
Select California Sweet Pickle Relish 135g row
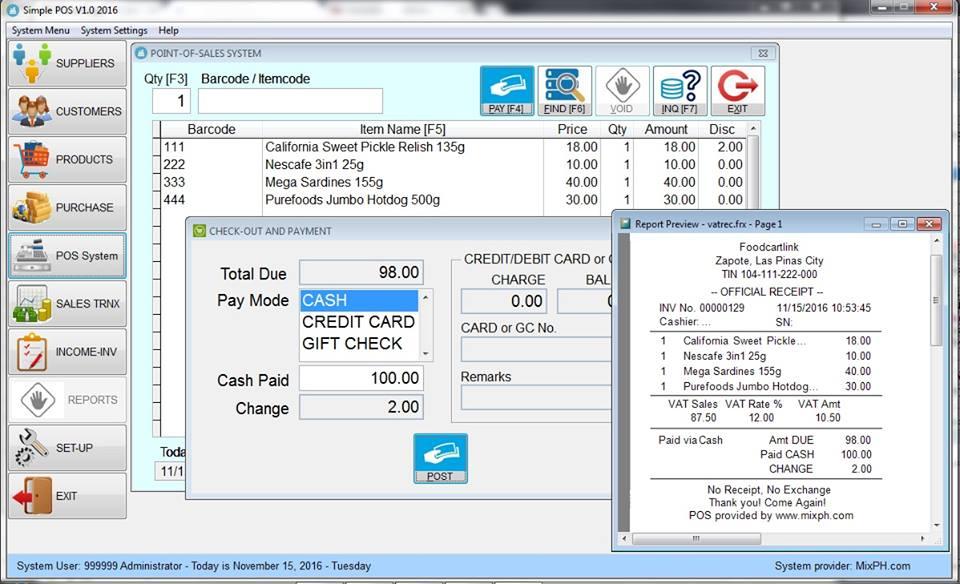[453, 147]
